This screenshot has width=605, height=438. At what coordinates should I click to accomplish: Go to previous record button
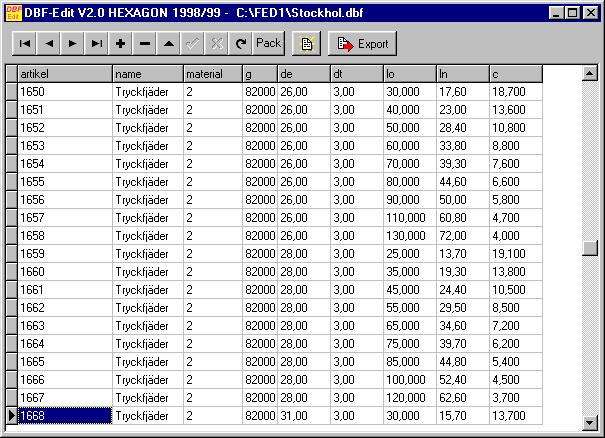(x=48, y=44)
